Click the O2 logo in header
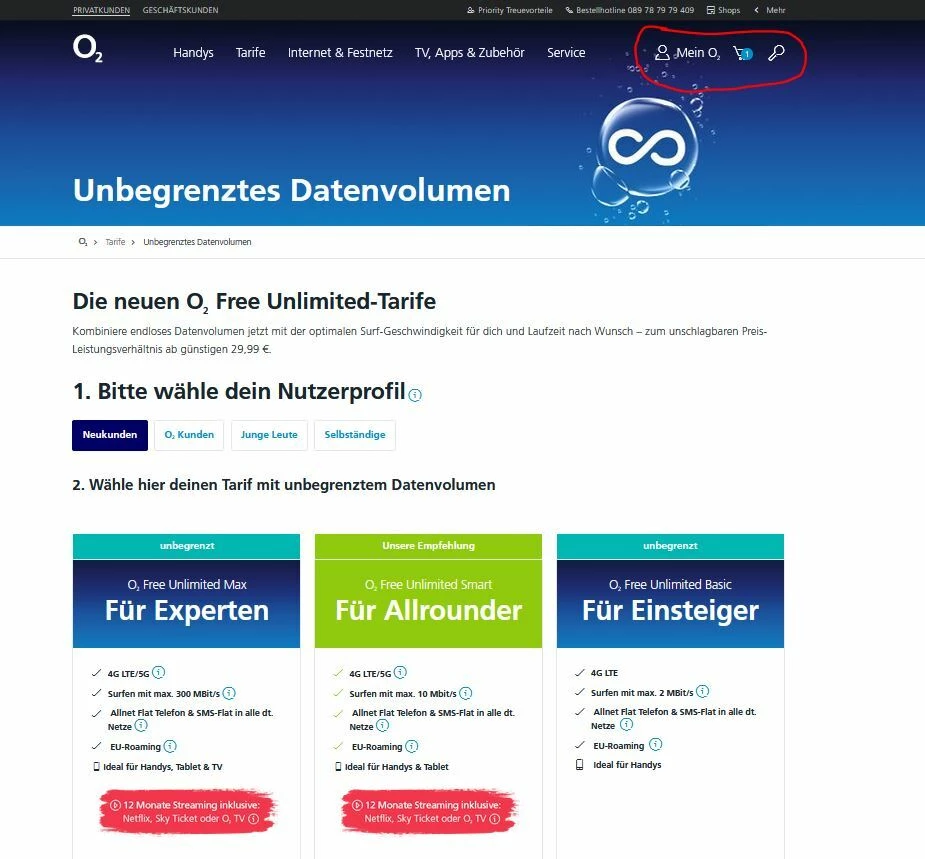This screenshot has height=859, width=925. (88, 48)
